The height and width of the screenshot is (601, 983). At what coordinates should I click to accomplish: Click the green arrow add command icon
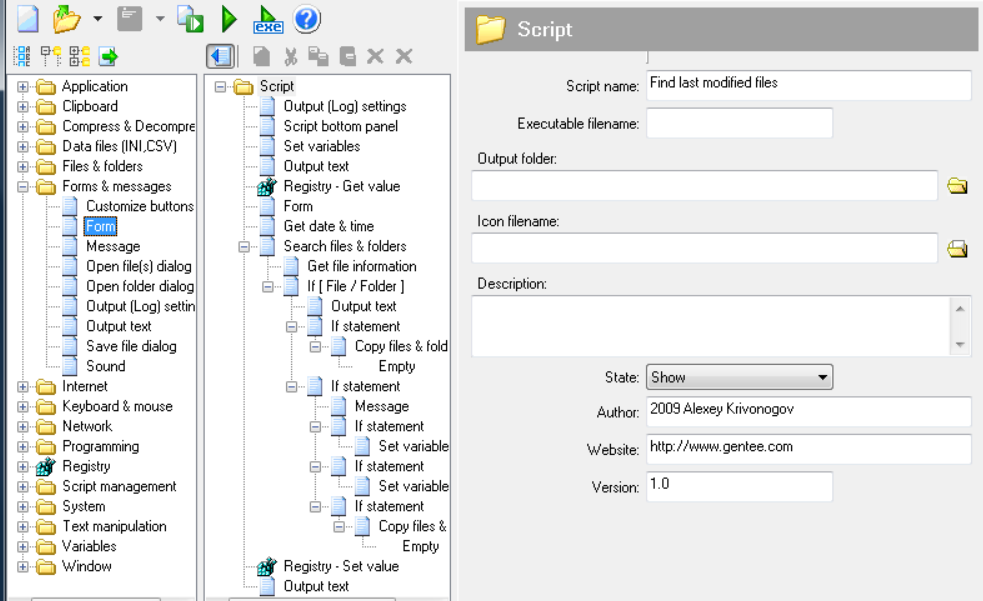pos(108,56)
